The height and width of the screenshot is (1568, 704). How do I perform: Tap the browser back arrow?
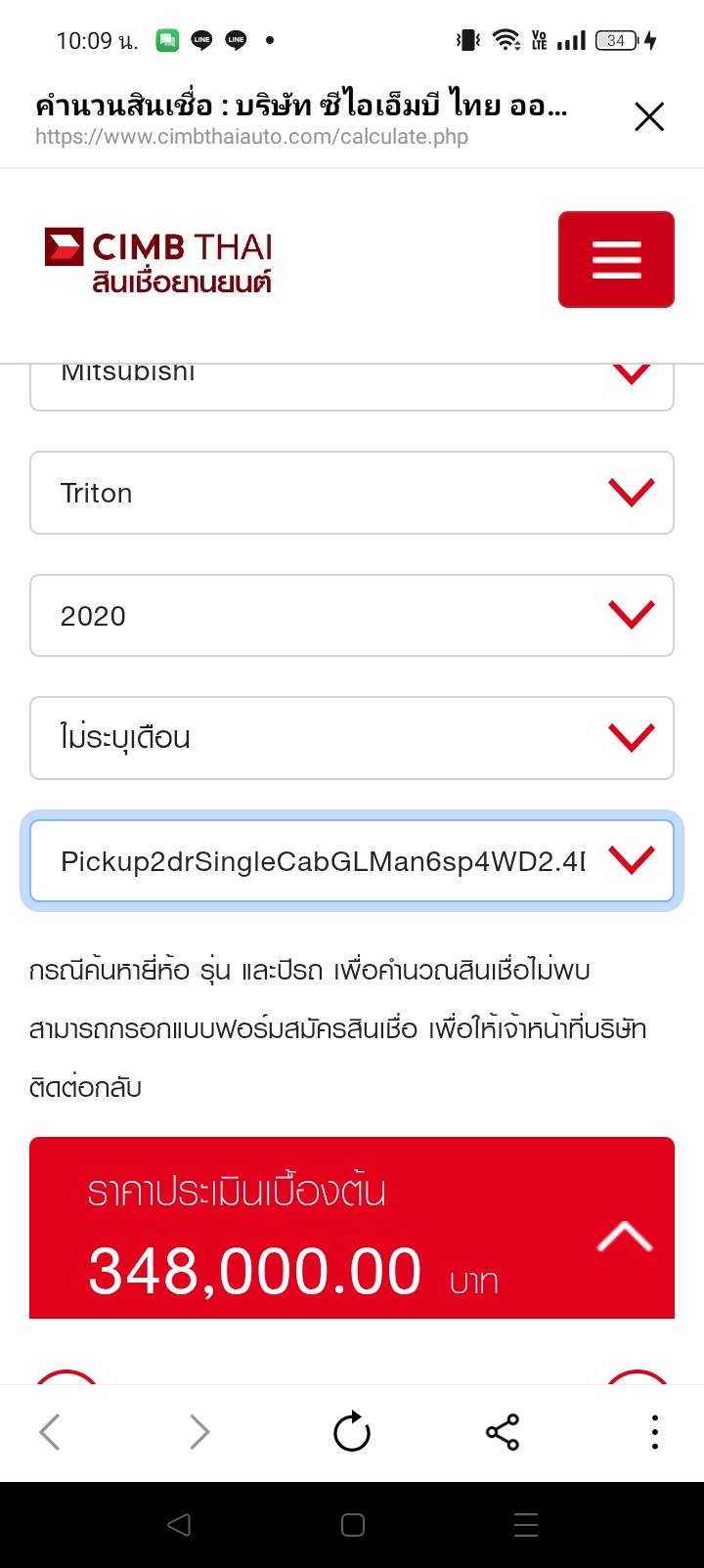tap(50, 1433)
